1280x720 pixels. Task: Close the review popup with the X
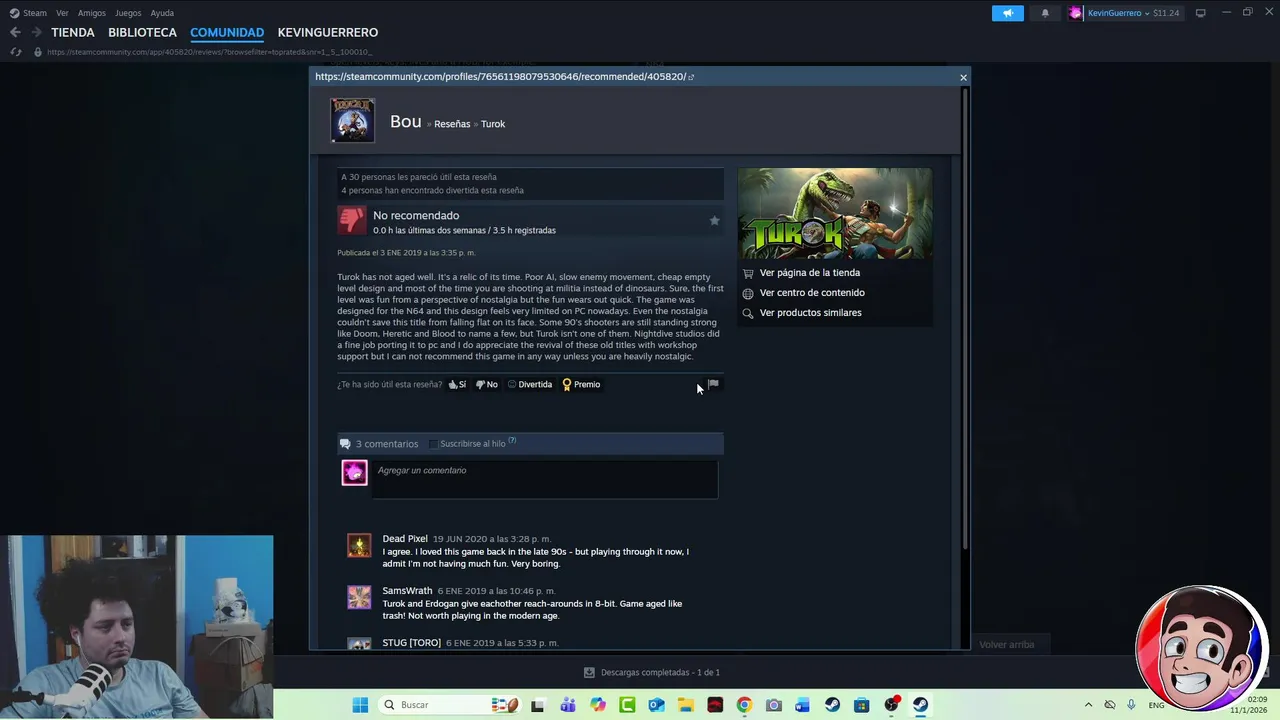click(x=963, y=77)
